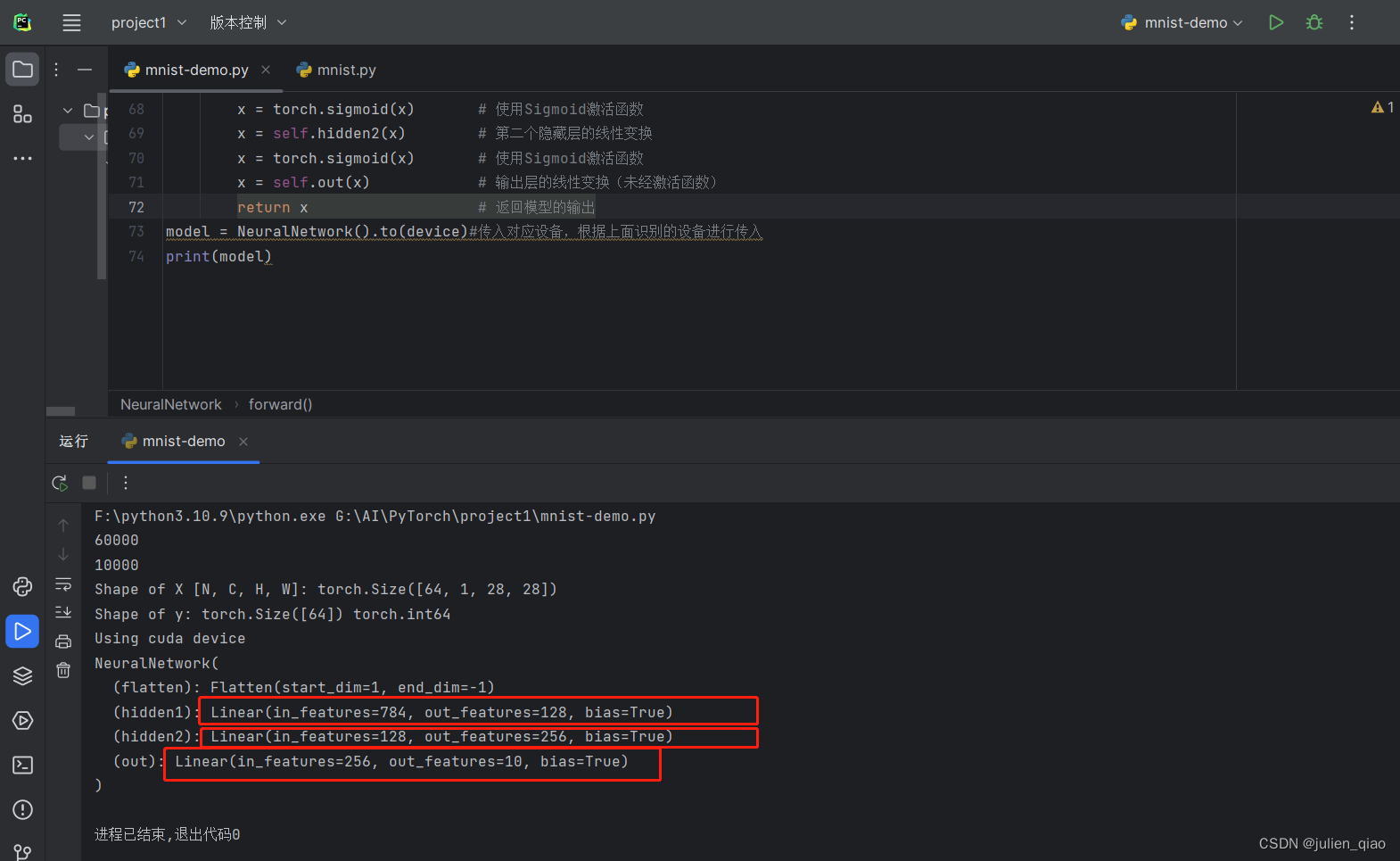Hide the project panel with minus icon
This screenshot has width=1400, height=861.
[x=85, y=70]
